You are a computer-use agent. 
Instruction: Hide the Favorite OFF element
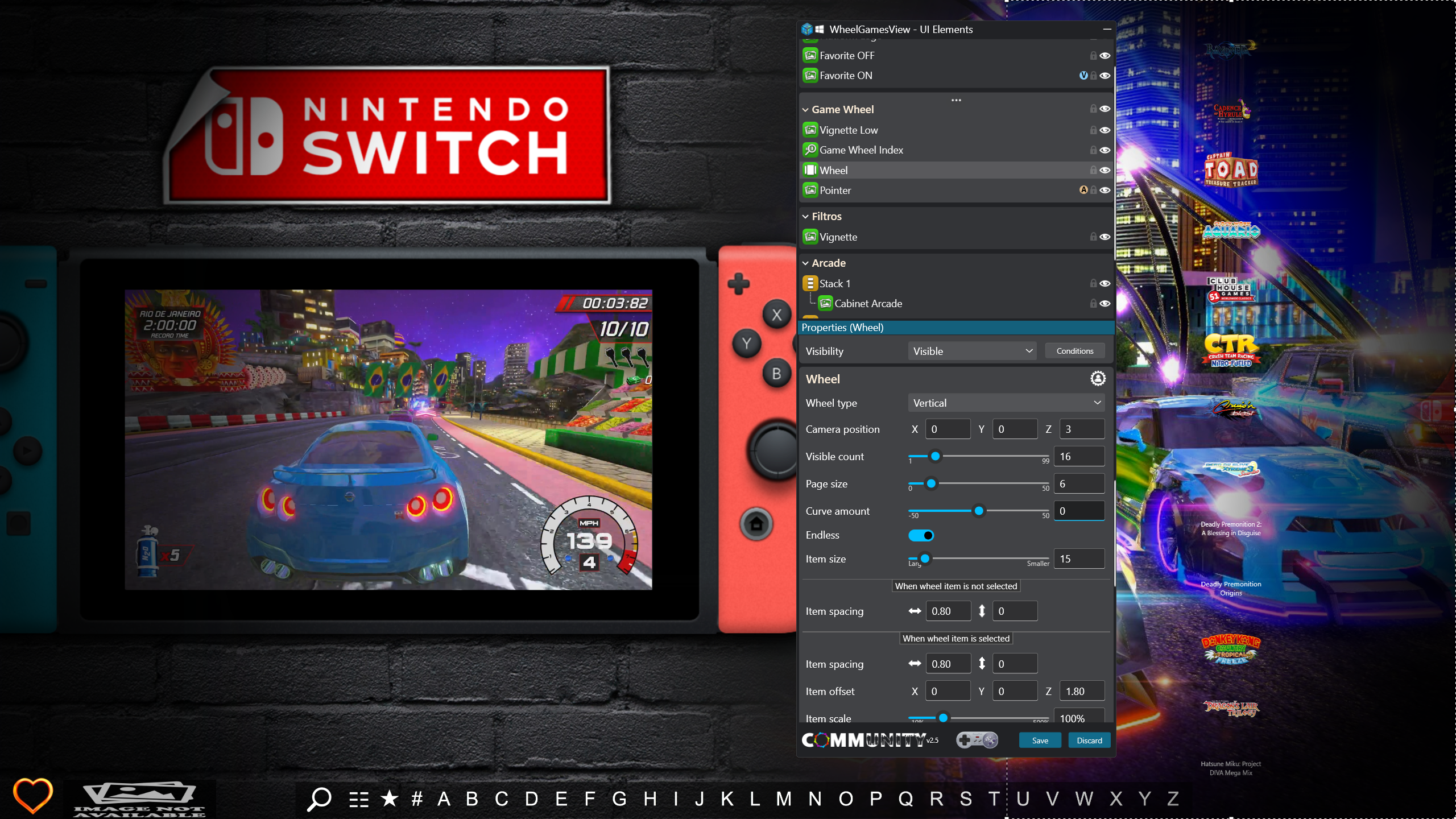pos(1105,55)
